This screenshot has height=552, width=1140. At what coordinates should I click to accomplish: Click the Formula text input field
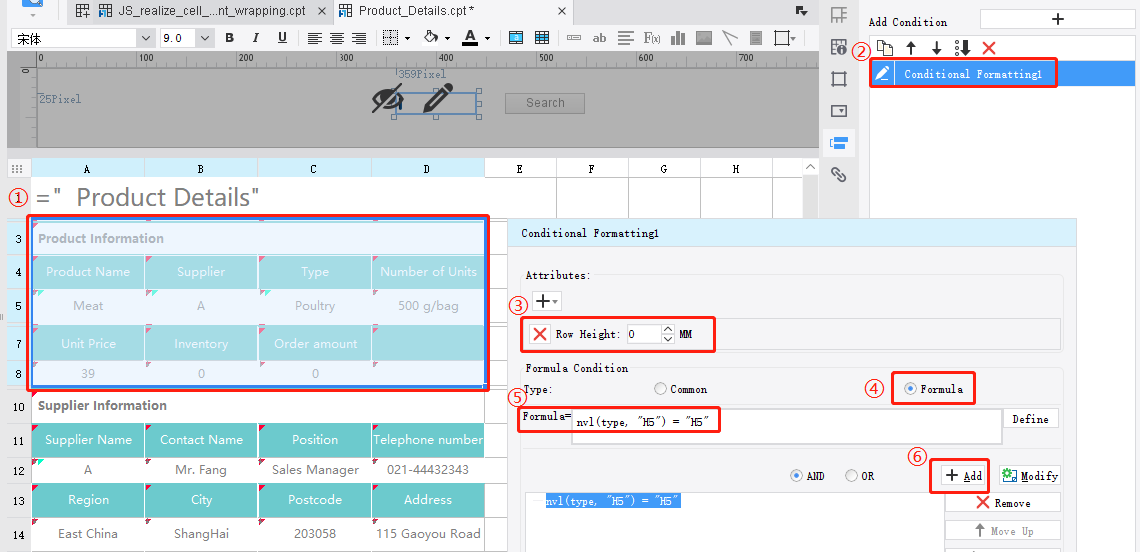coord(786,425)
